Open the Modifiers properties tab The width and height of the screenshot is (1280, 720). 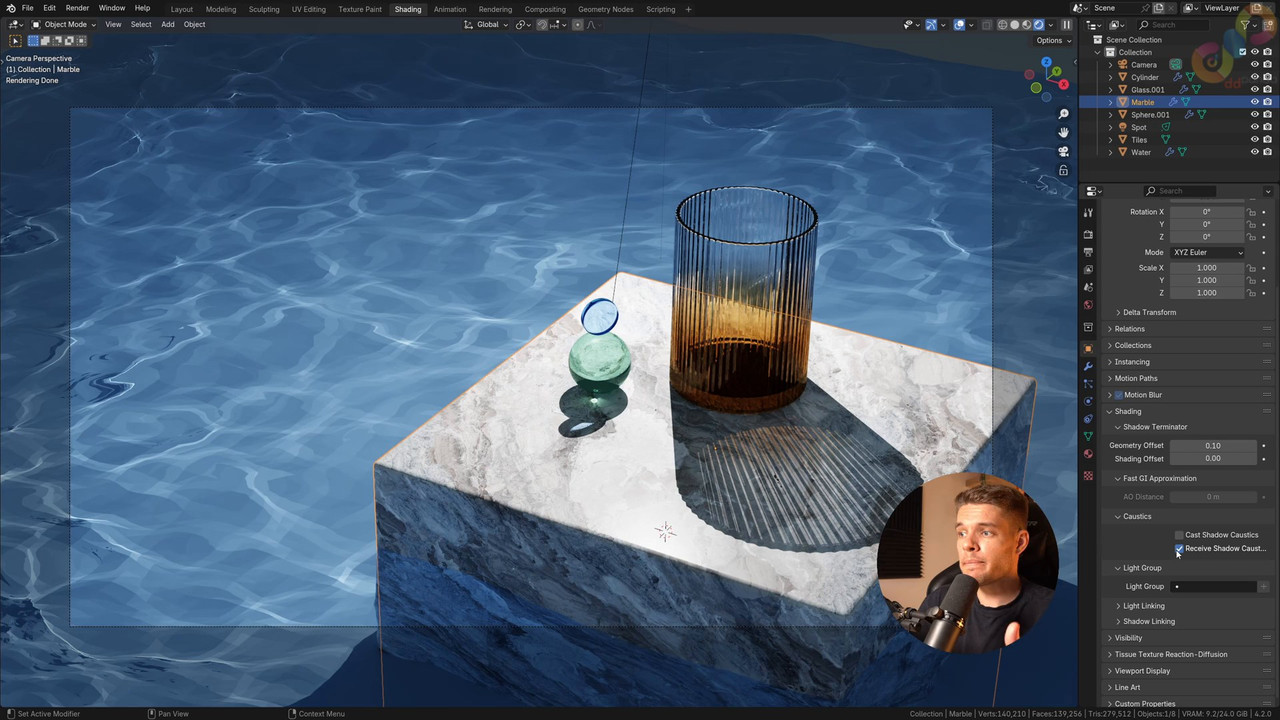point(1088,366)
